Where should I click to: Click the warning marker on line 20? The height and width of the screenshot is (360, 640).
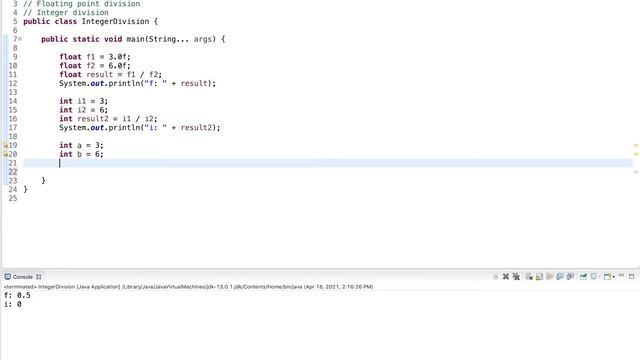pyautogui.click(x=5, y=154)
